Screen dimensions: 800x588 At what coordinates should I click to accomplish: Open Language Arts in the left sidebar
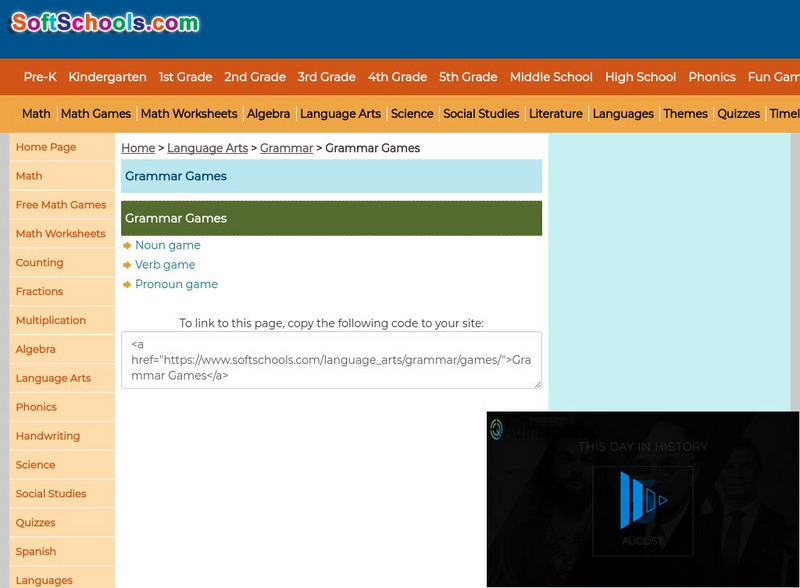tap(62, 378)
